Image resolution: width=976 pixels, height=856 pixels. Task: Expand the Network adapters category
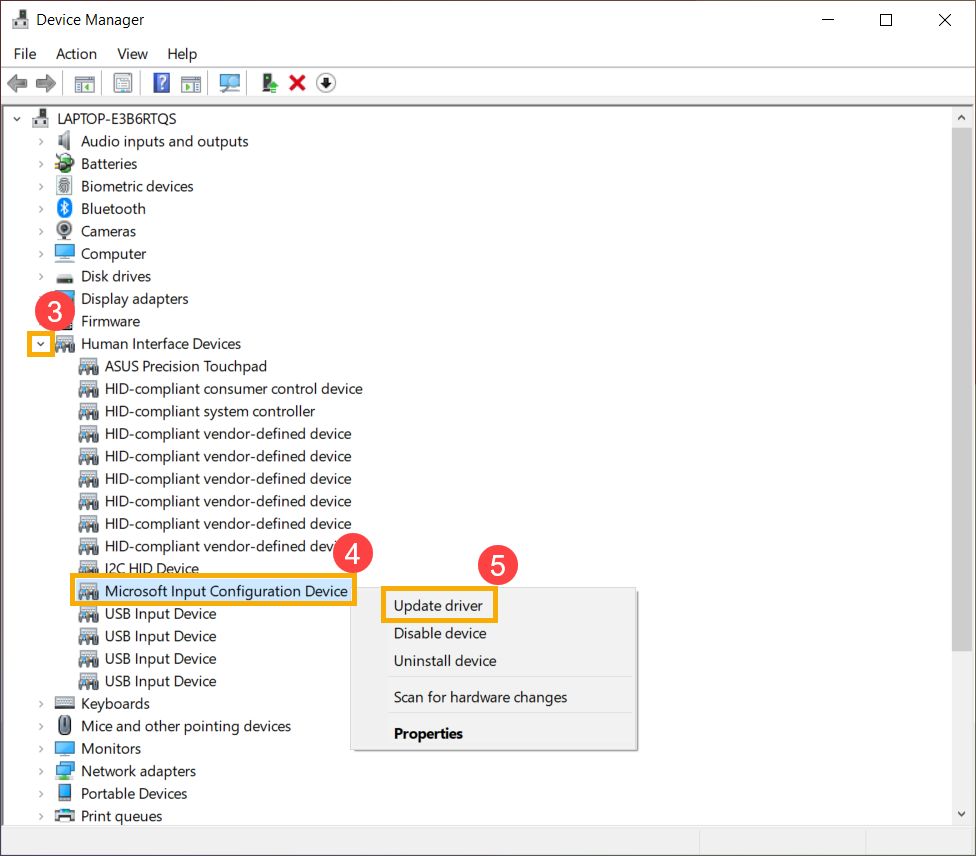pos(41,771)
